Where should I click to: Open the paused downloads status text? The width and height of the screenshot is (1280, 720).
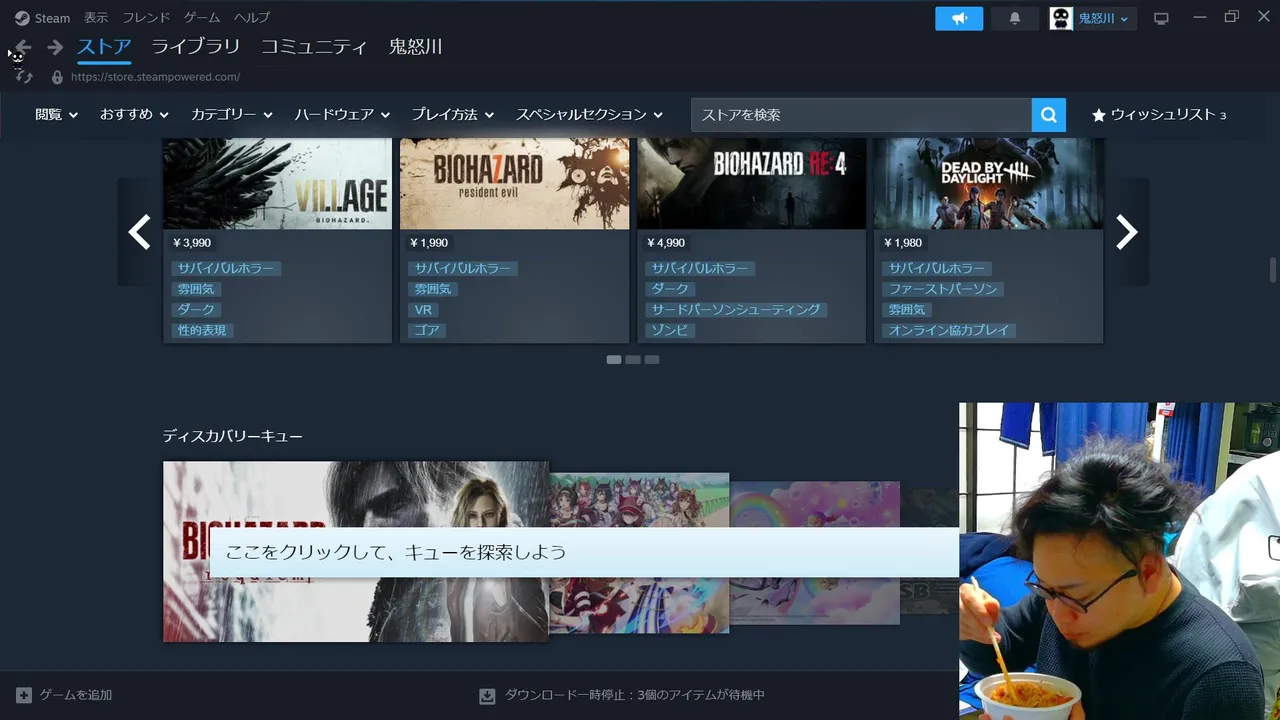[634, 695]
